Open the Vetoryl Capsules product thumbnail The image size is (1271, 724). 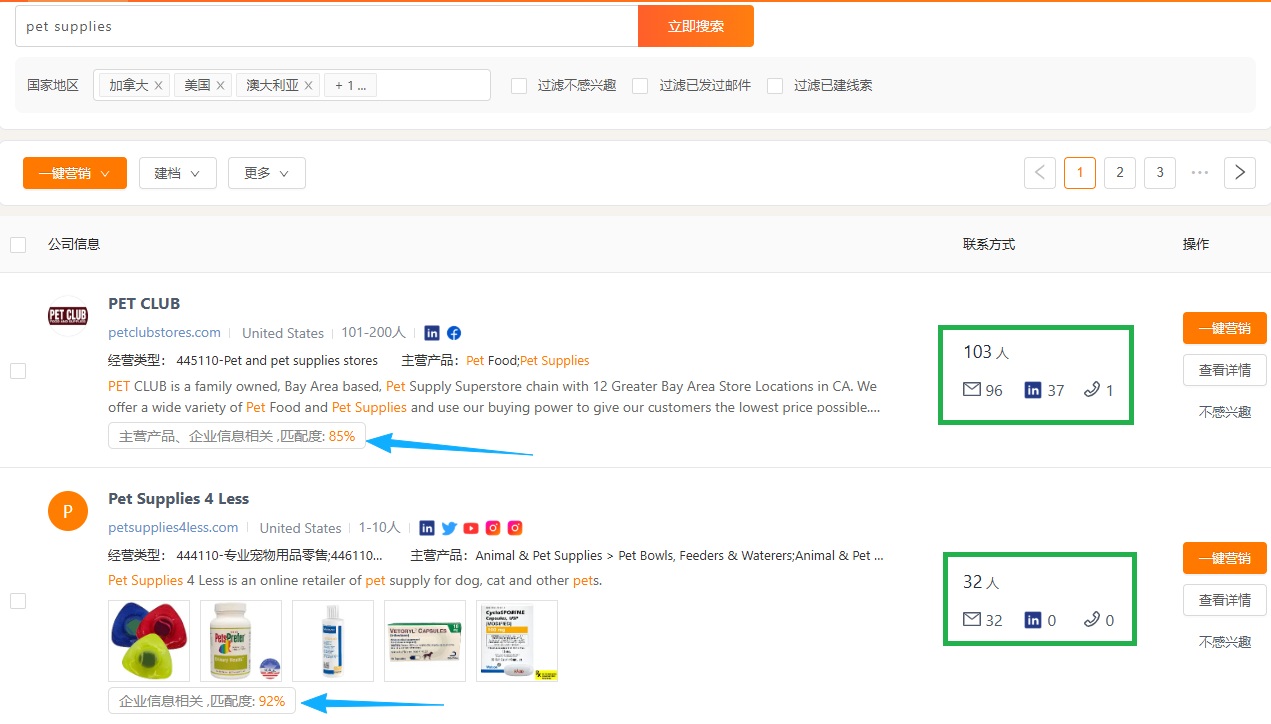click(x=425, y=641)
